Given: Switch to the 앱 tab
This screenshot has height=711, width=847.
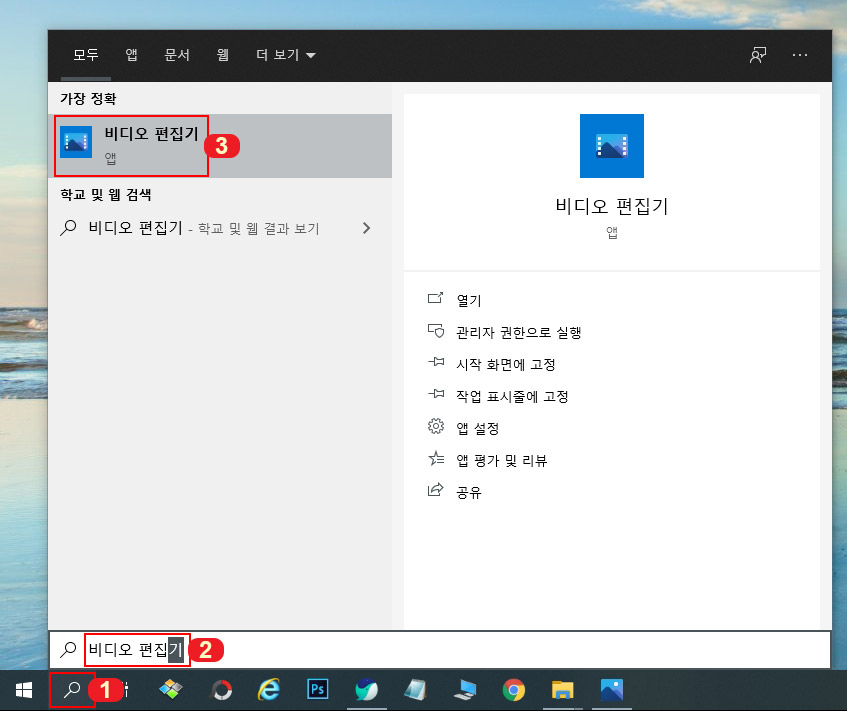Looking at the screenshot, I should tap(130, 55).
